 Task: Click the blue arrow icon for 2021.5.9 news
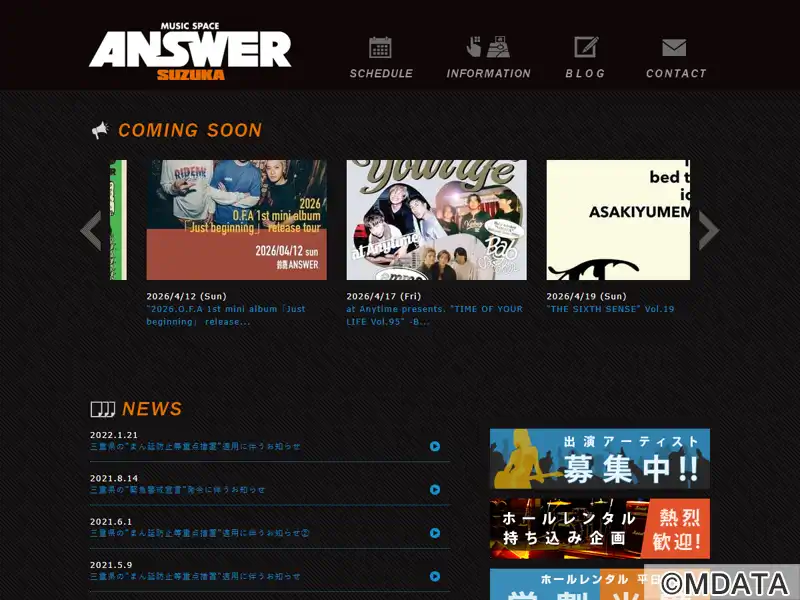click(x=435, y=577)
